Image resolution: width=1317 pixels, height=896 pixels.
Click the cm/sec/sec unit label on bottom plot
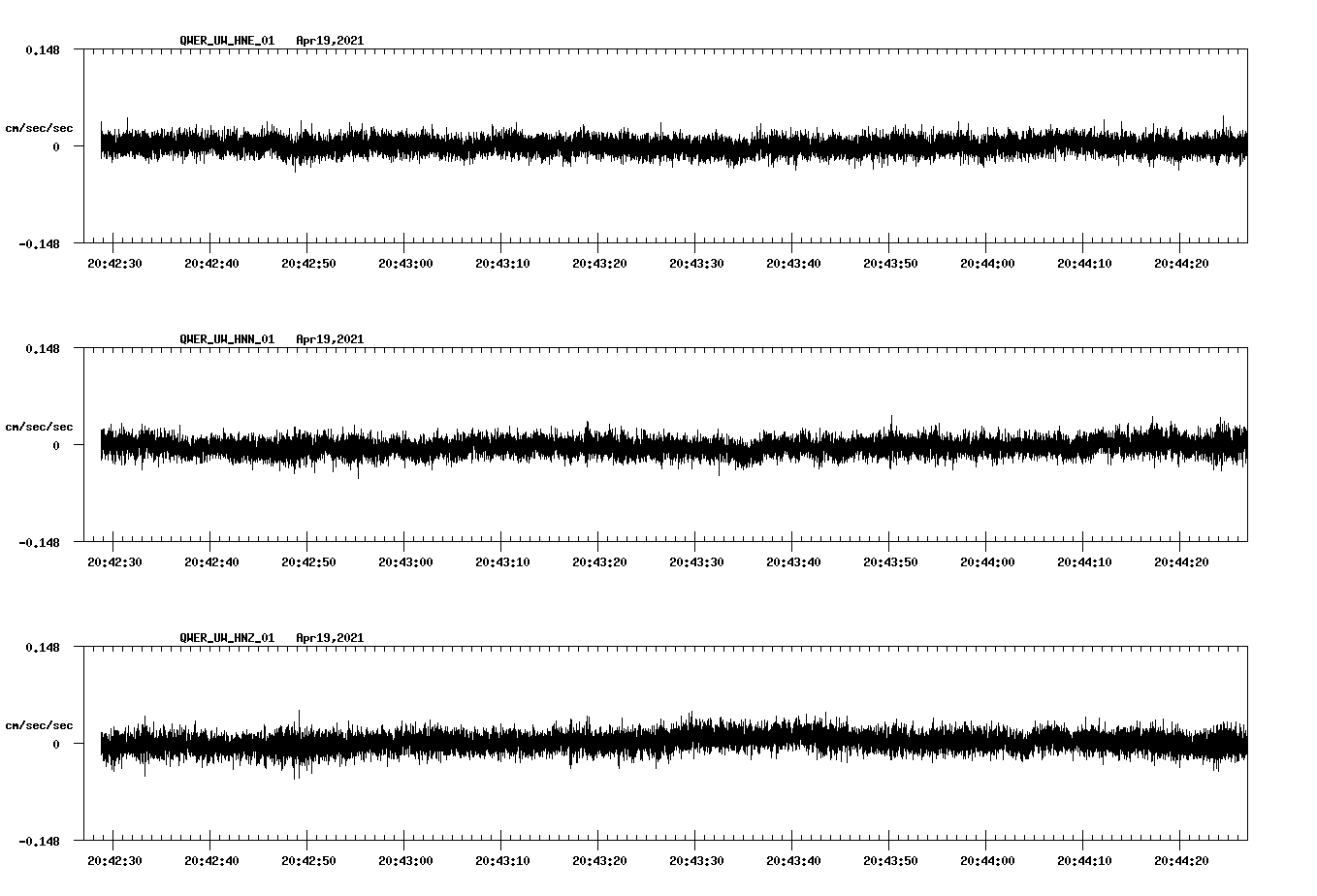pyautogui.click(x=40, y=724)
